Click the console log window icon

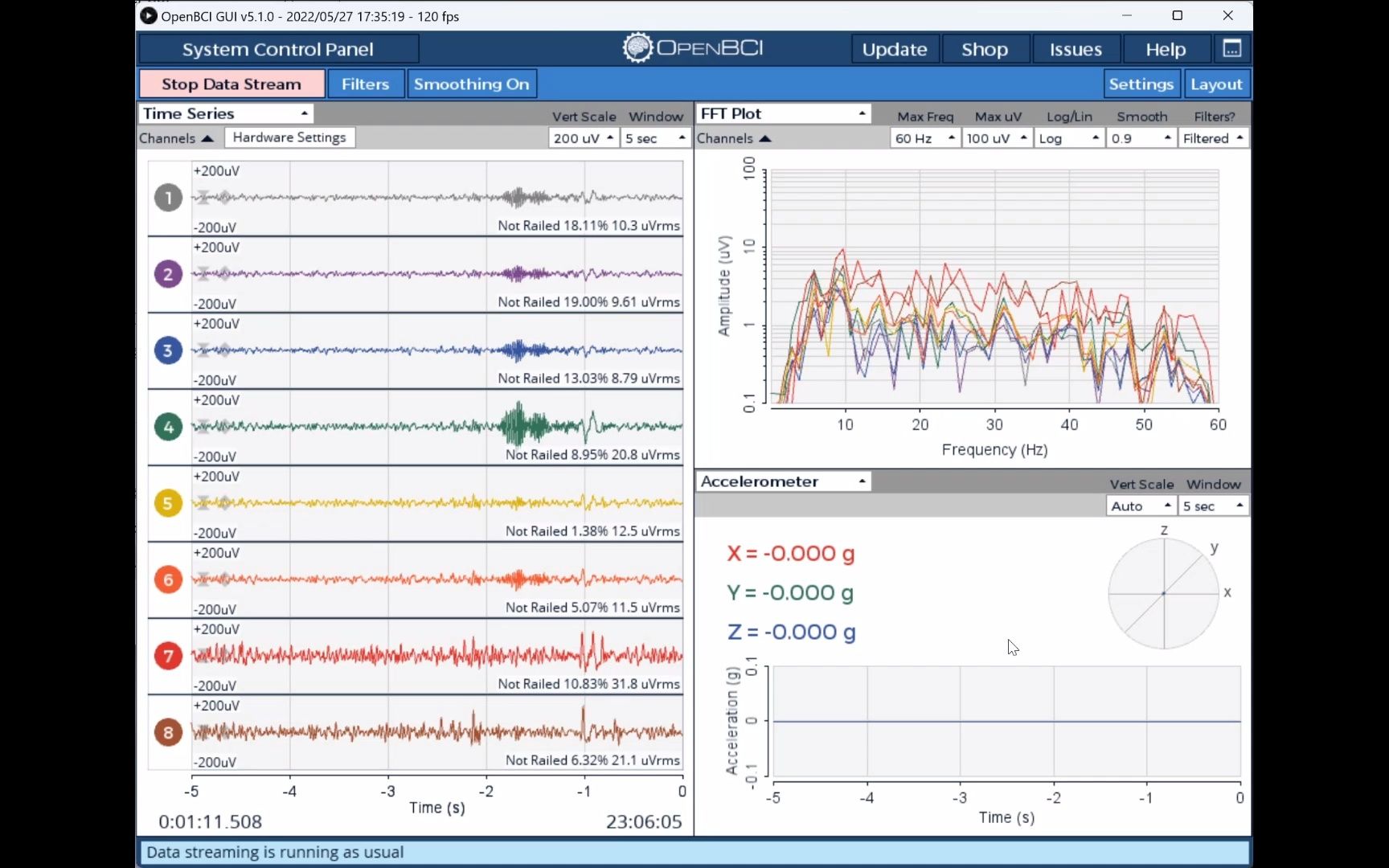point(1231,49)
